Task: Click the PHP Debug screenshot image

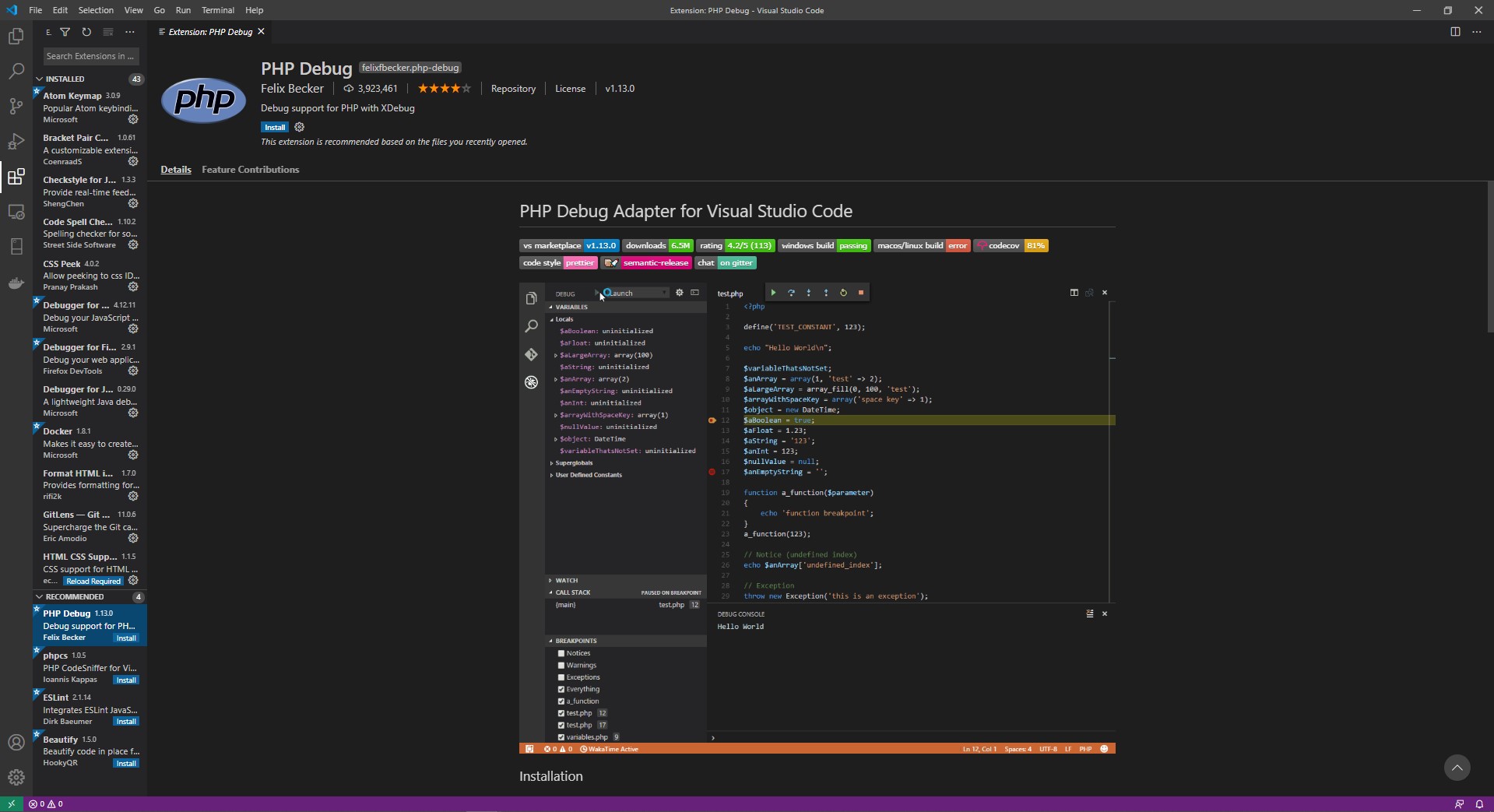Action: click(x=817, y=518)
